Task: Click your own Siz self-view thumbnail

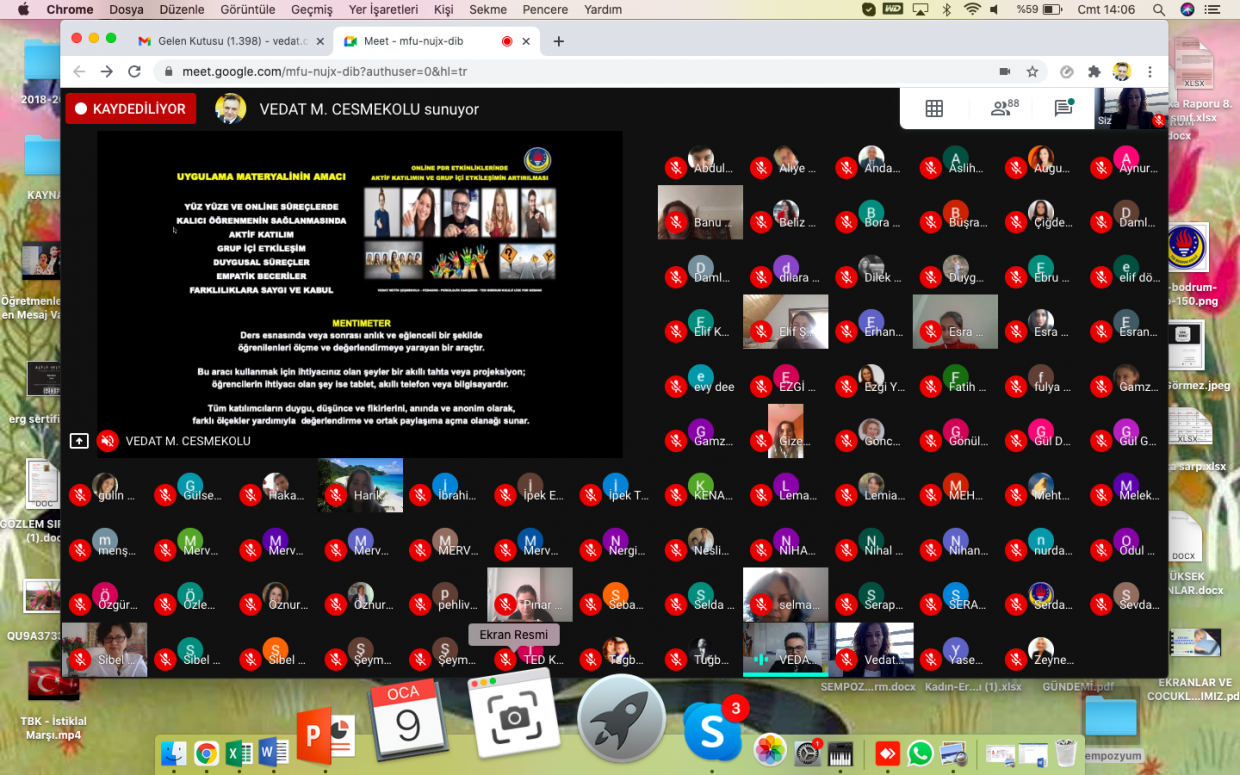Action: [x=1132, y=109]
